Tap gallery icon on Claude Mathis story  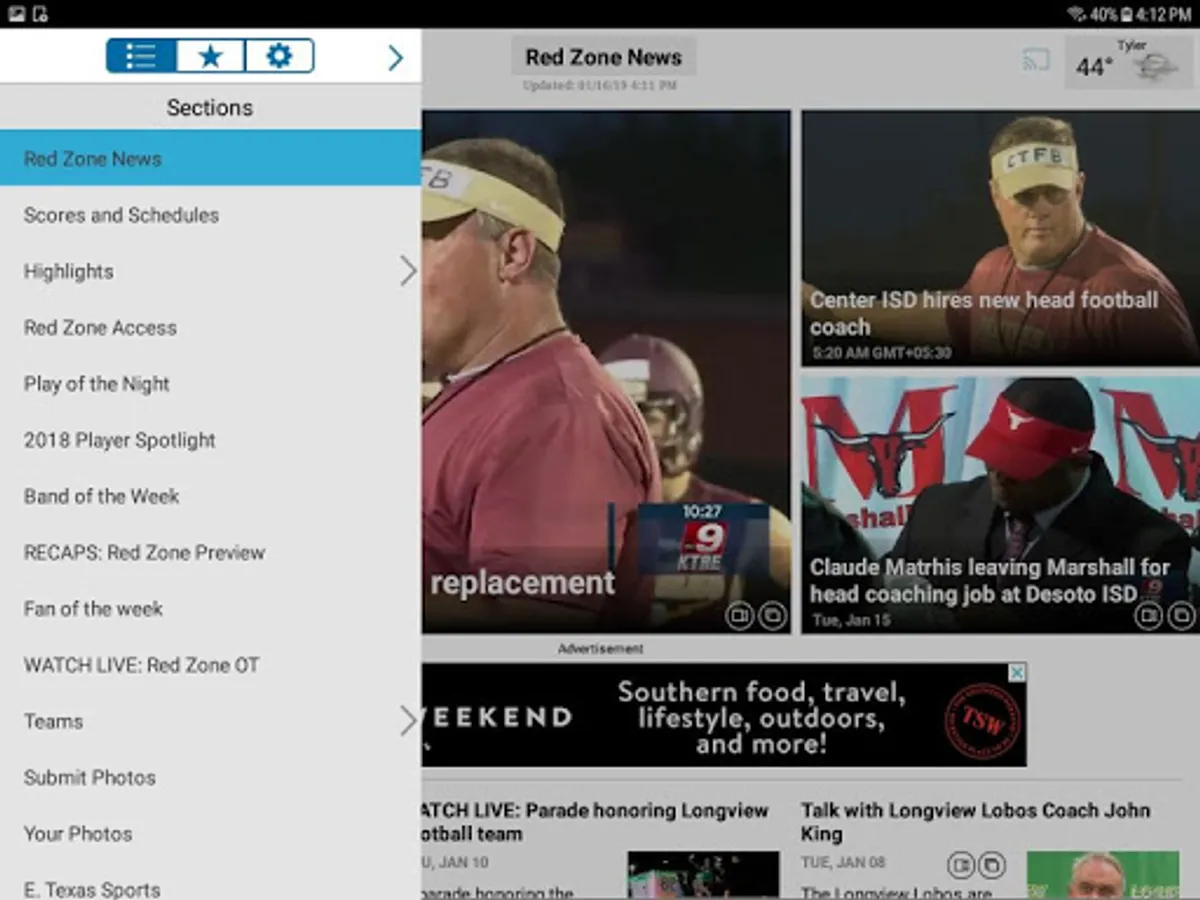[1181, 615]
